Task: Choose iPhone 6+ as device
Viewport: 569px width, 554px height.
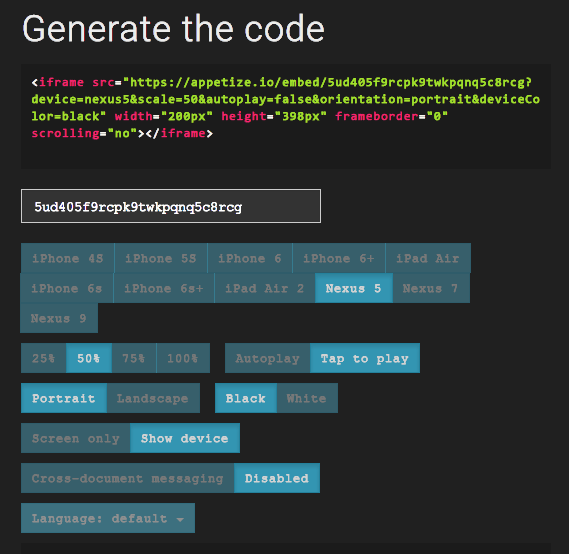Action: [x=339, y=258]
